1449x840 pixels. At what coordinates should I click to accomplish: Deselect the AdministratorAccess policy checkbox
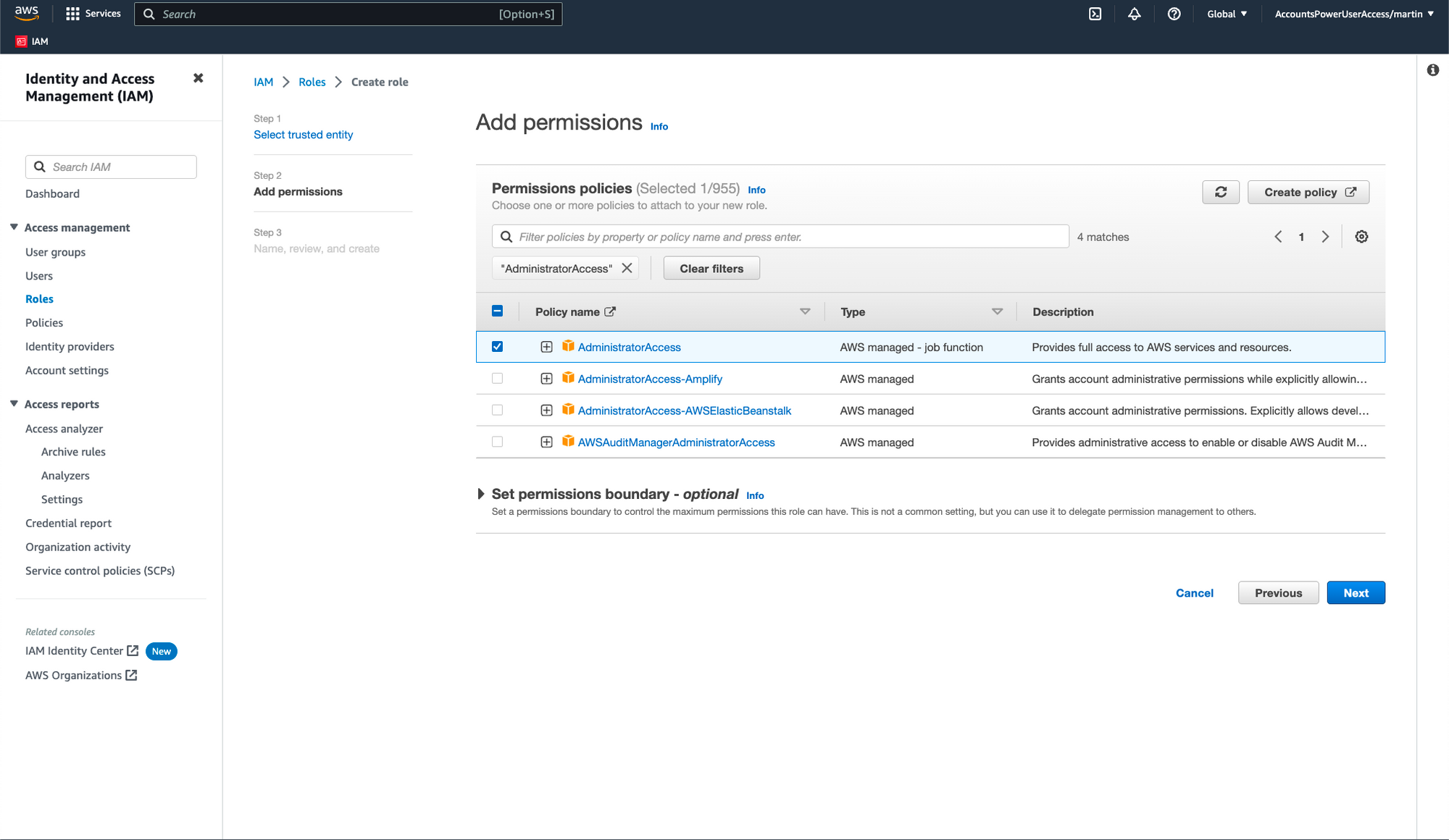[x=498, y=346]
